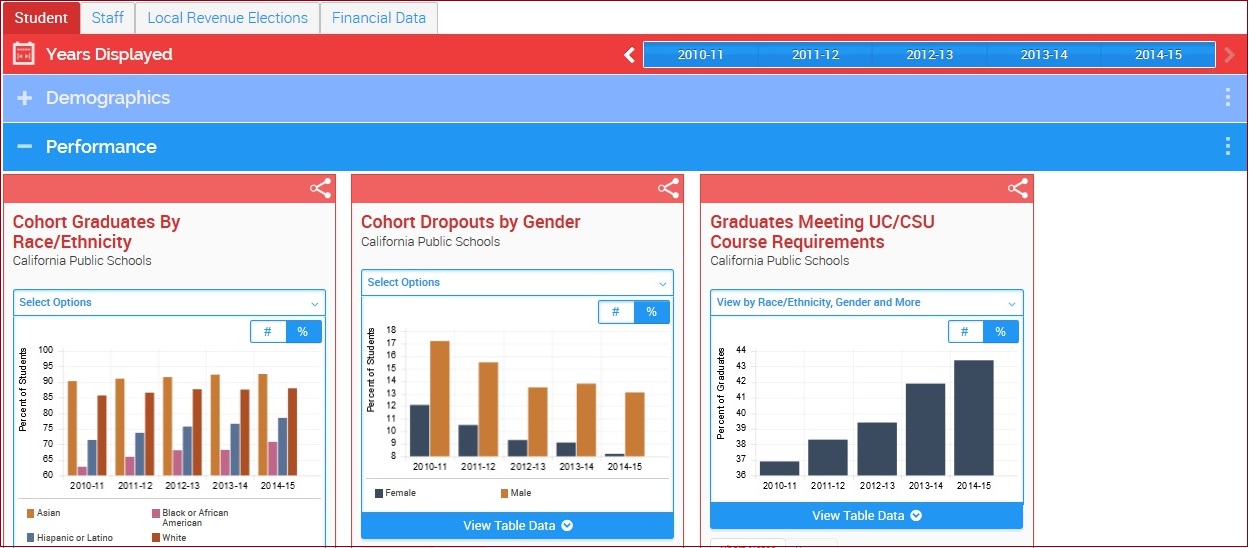
Task: Click share icon on UC/CSU Requirements card
Action: [x=1017, y=188]
